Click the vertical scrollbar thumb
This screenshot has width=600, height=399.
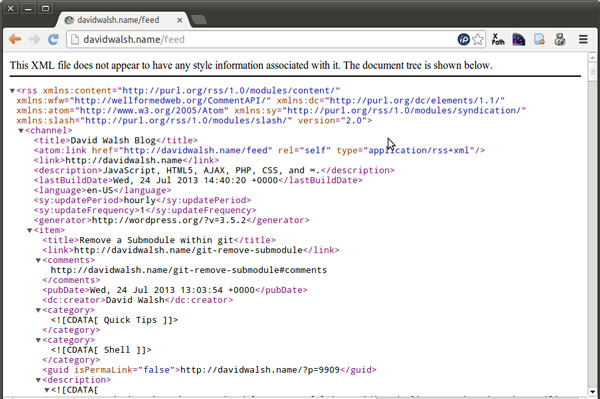tap(592, 72)
